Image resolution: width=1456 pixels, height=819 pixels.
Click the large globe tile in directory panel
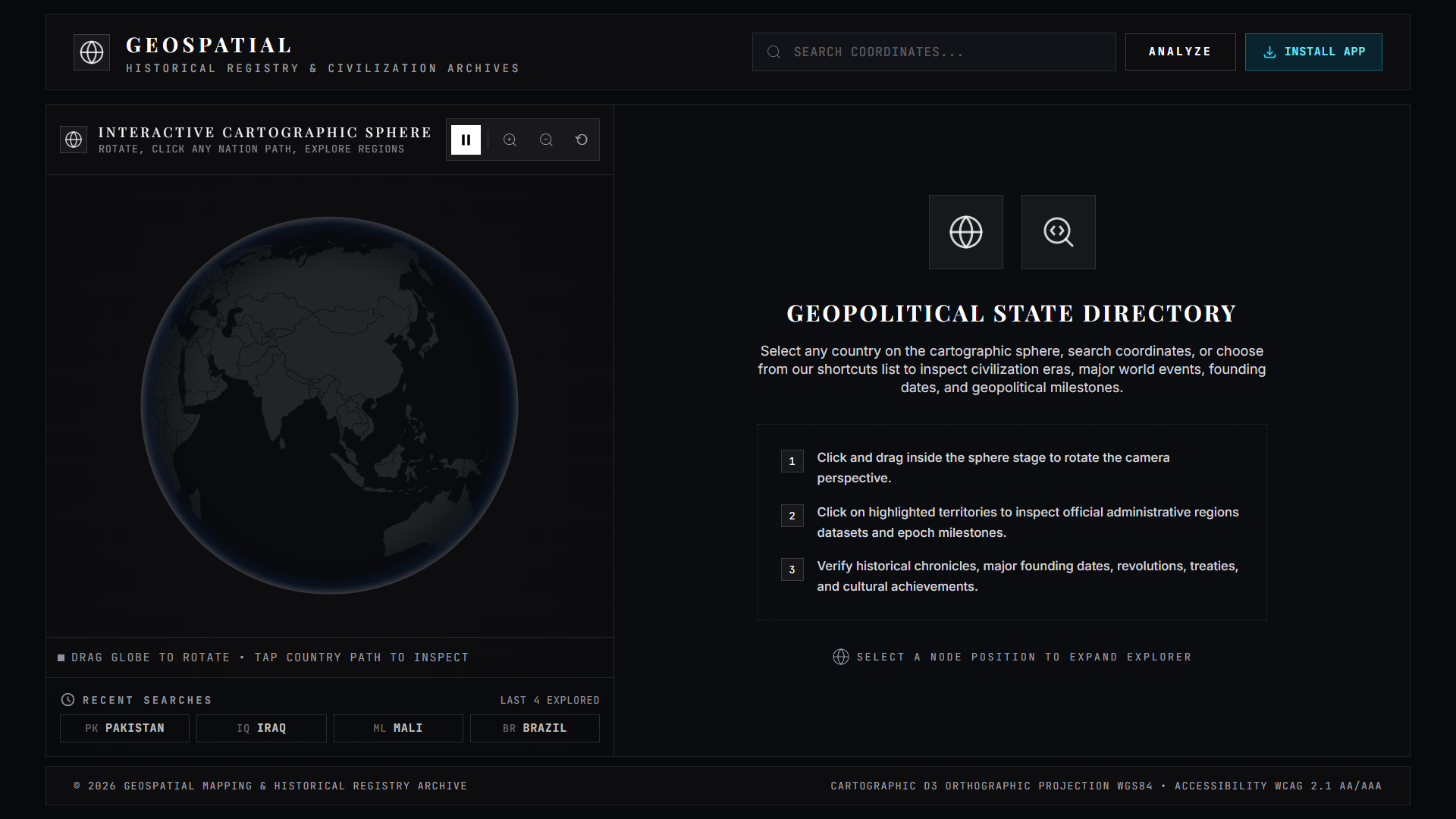point(966,232)
